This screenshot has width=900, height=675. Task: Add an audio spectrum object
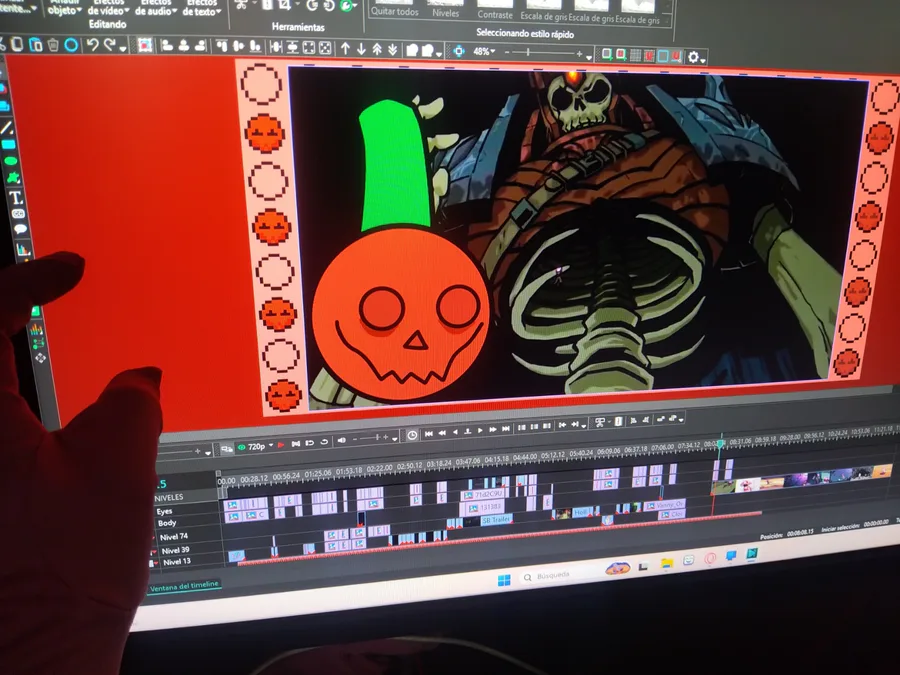click(36, 329)
